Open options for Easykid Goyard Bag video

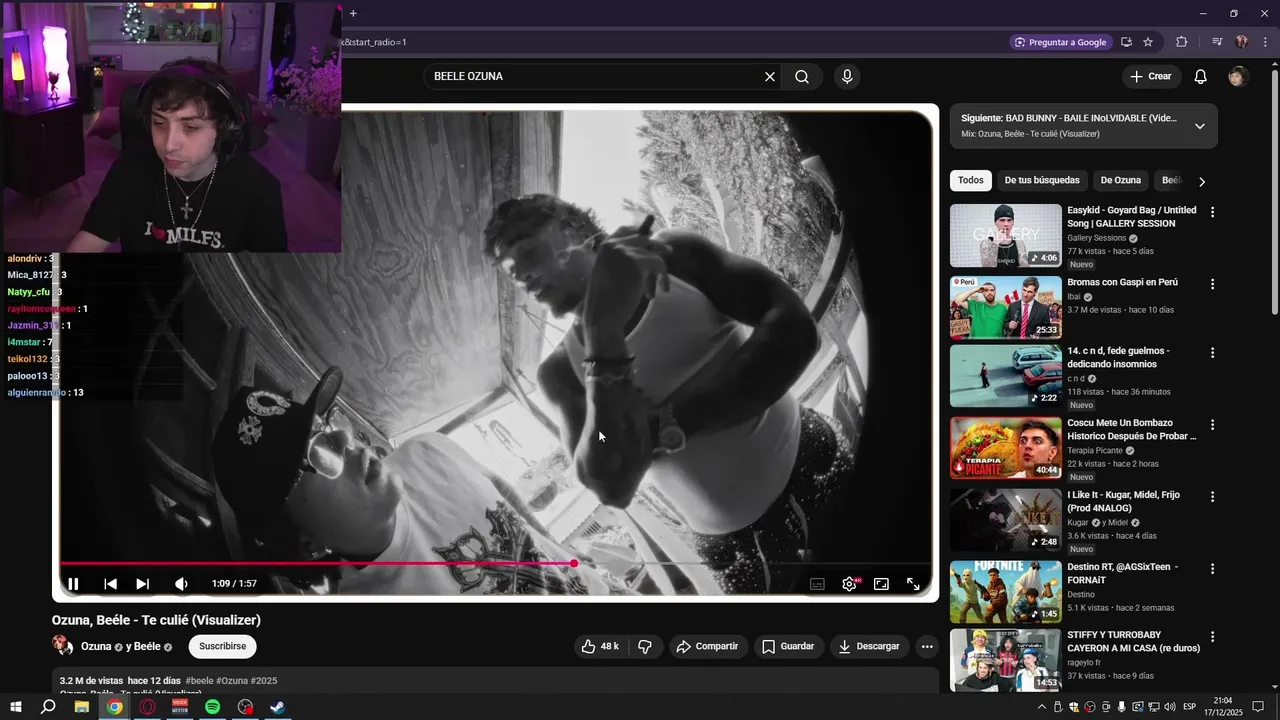click(x=1212, y=212)
